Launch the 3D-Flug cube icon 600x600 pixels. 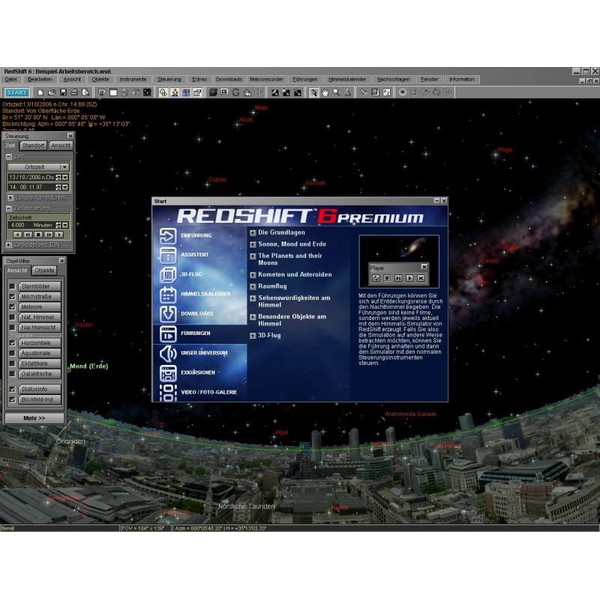[x=168, y=275]
